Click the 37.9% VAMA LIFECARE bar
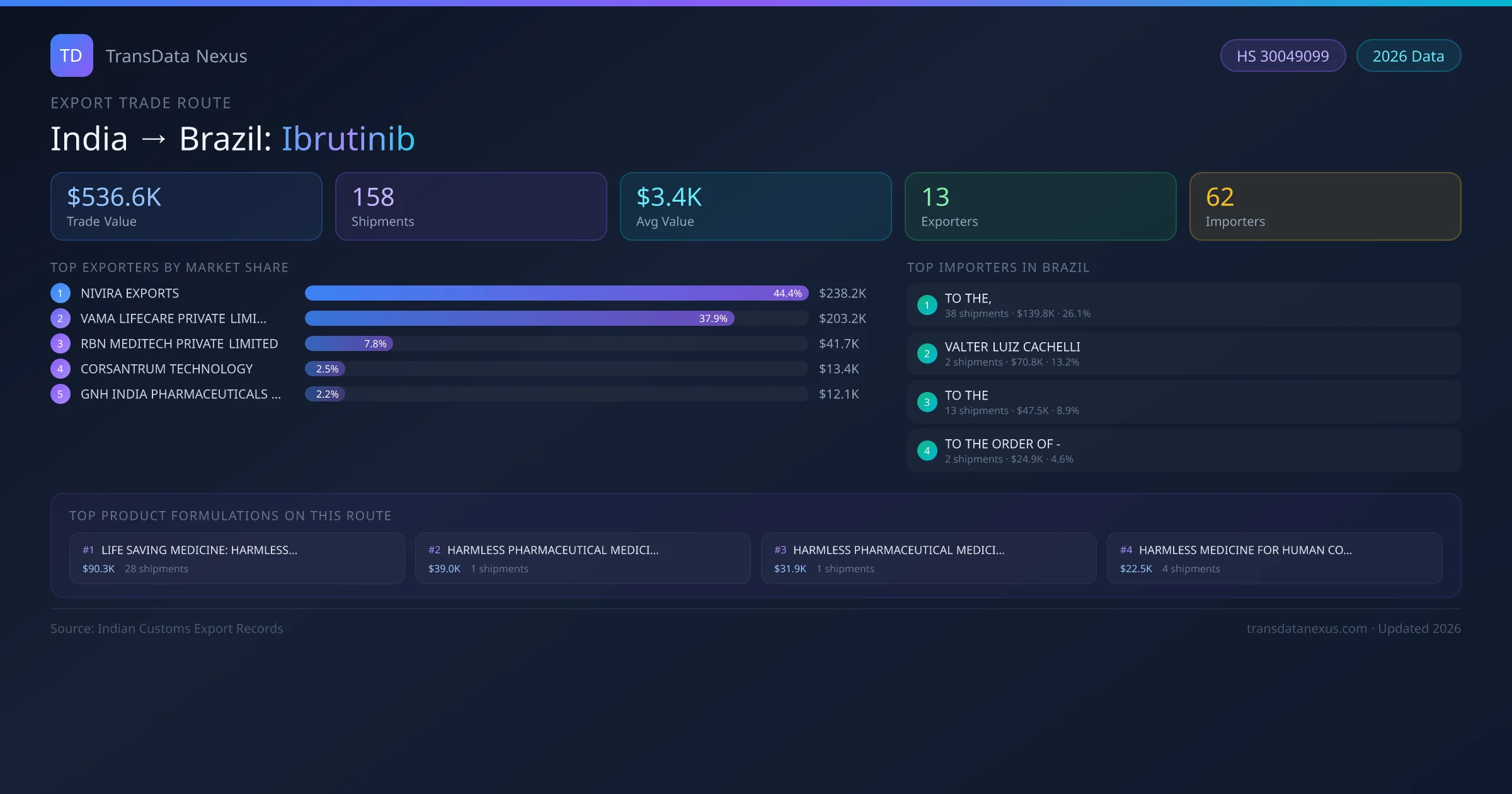 [519, 318]
